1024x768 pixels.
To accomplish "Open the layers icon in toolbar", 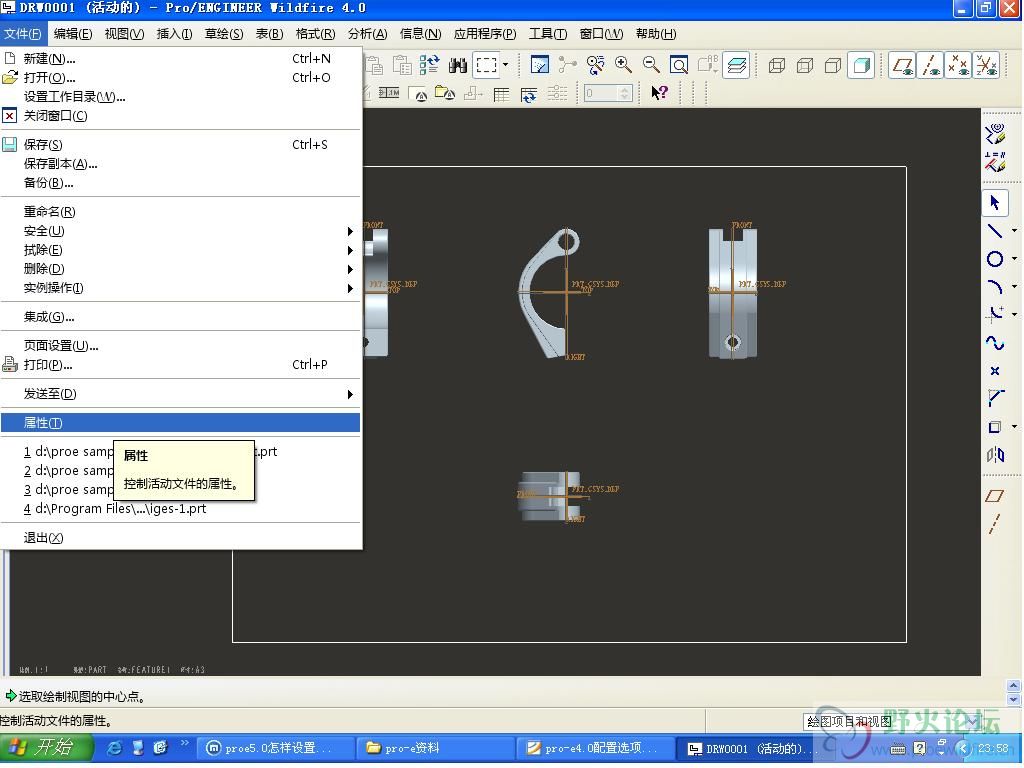I will tap(737, 65).
